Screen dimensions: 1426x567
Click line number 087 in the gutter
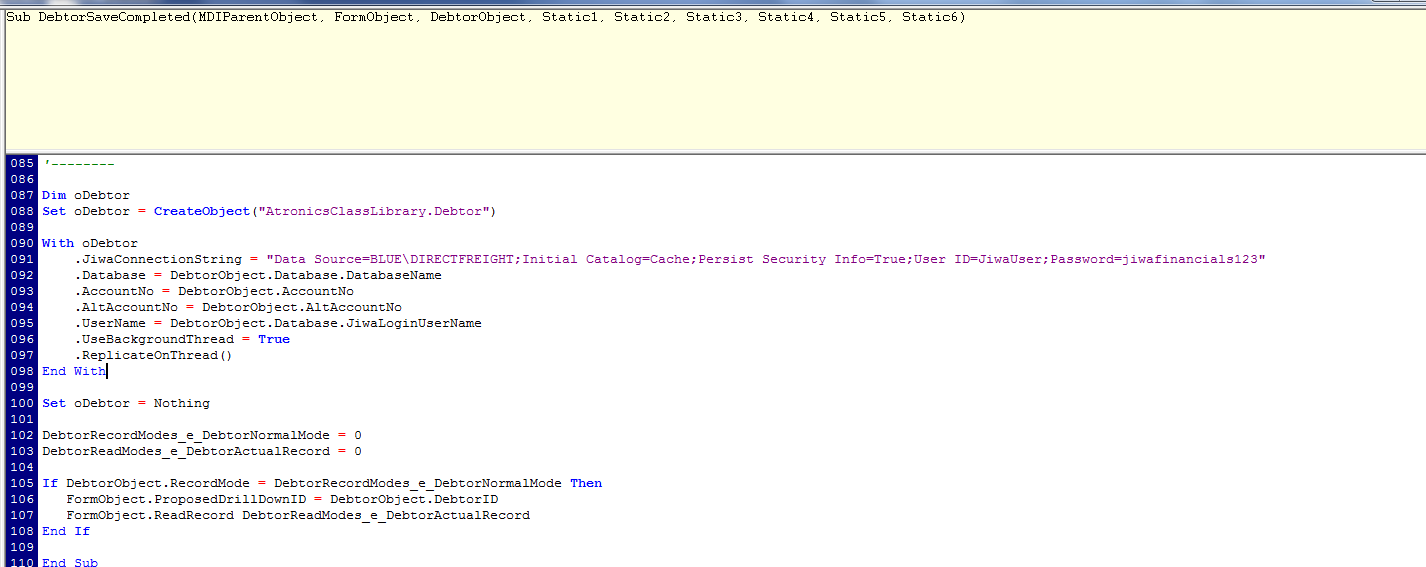[x=21, y=195]
